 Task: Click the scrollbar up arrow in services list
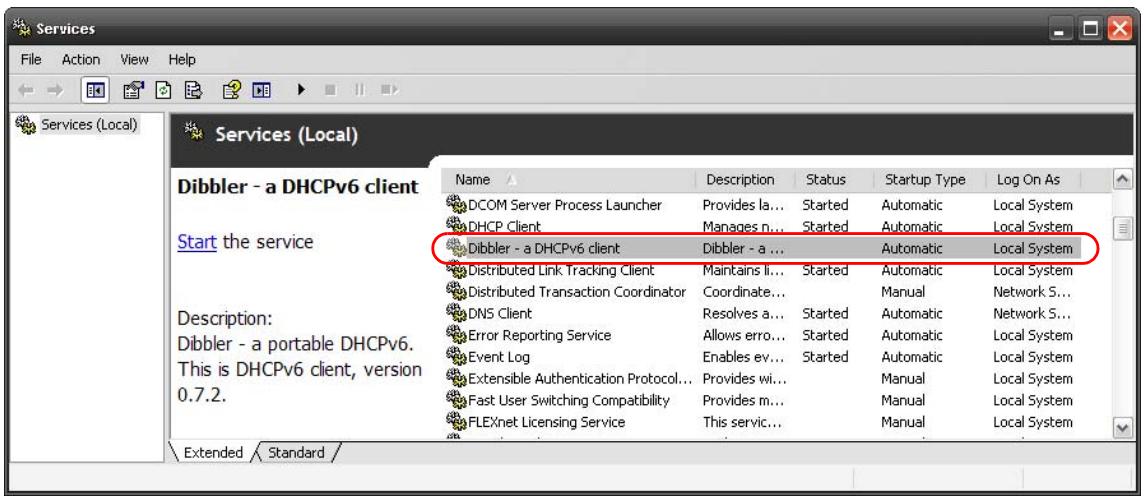click(1122, 179)
